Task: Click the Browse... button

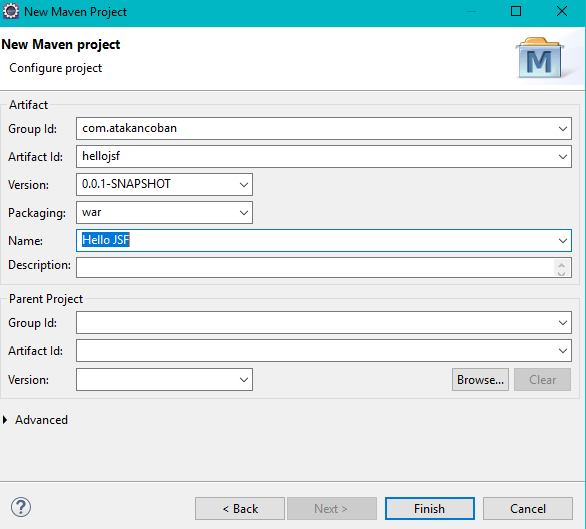Action: 480,380
